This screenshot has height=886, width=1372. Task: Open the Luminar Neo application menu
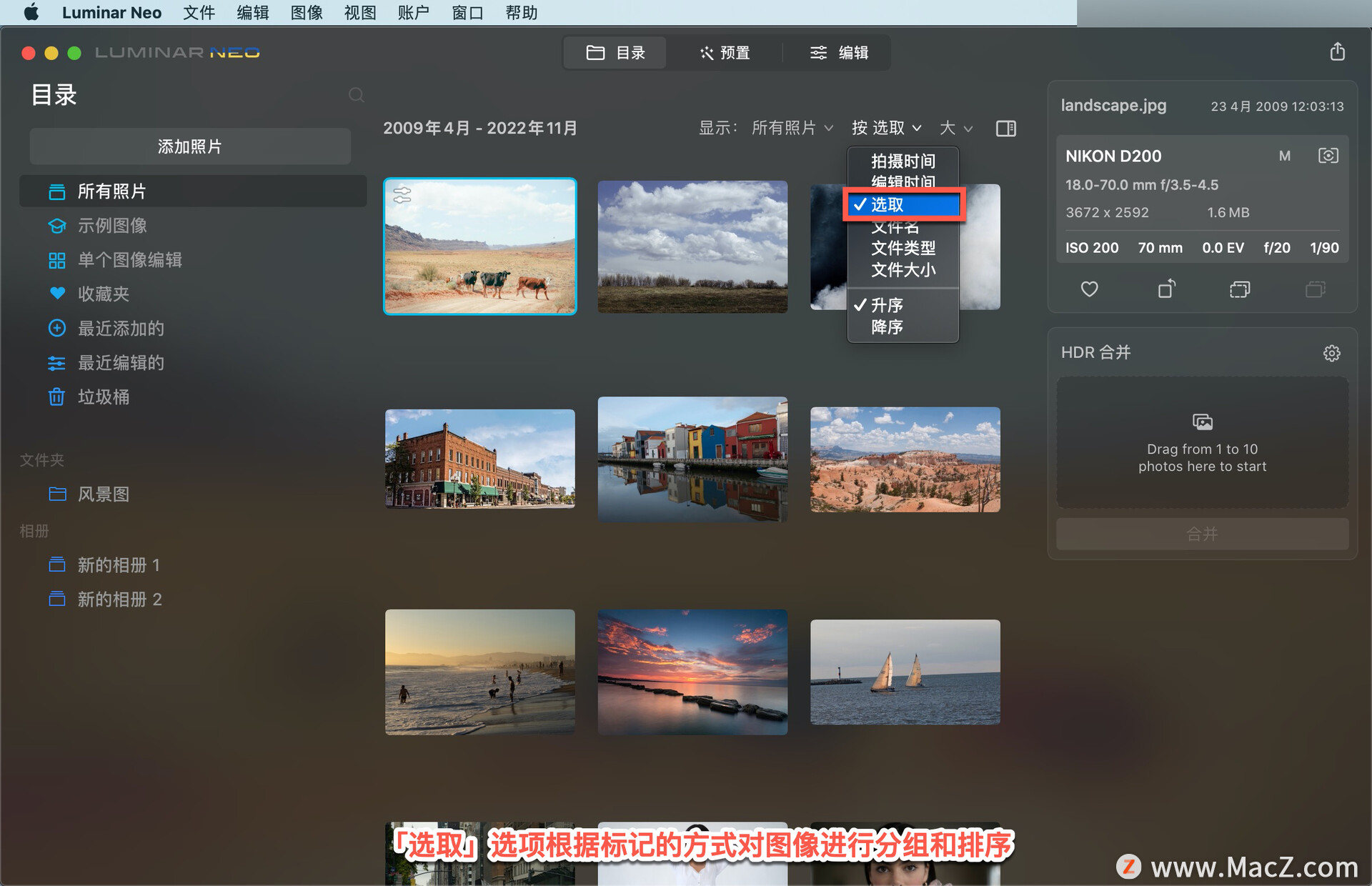click(111, 12)
